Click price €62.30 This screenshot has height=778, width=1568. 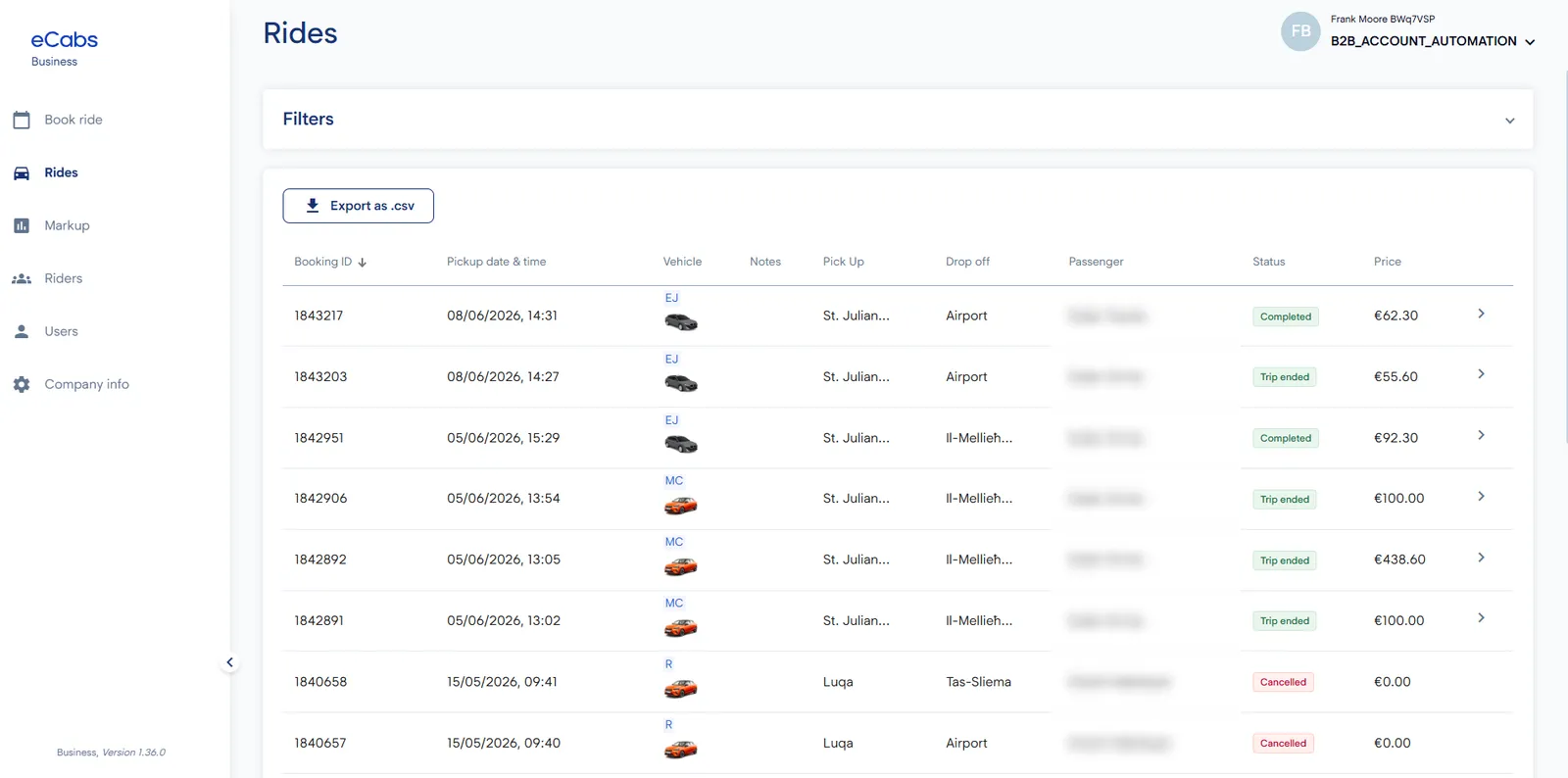coord(1396,316)
